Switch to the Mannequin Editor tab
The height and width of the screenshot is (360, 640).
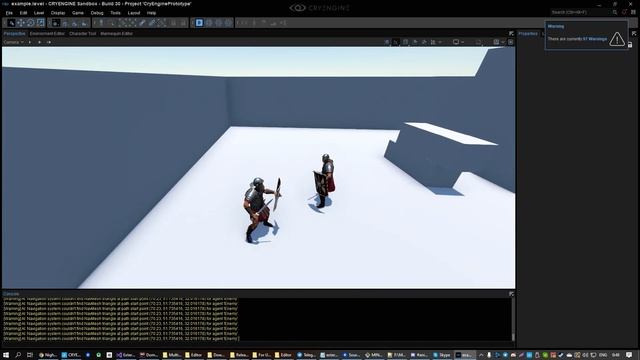116,33
